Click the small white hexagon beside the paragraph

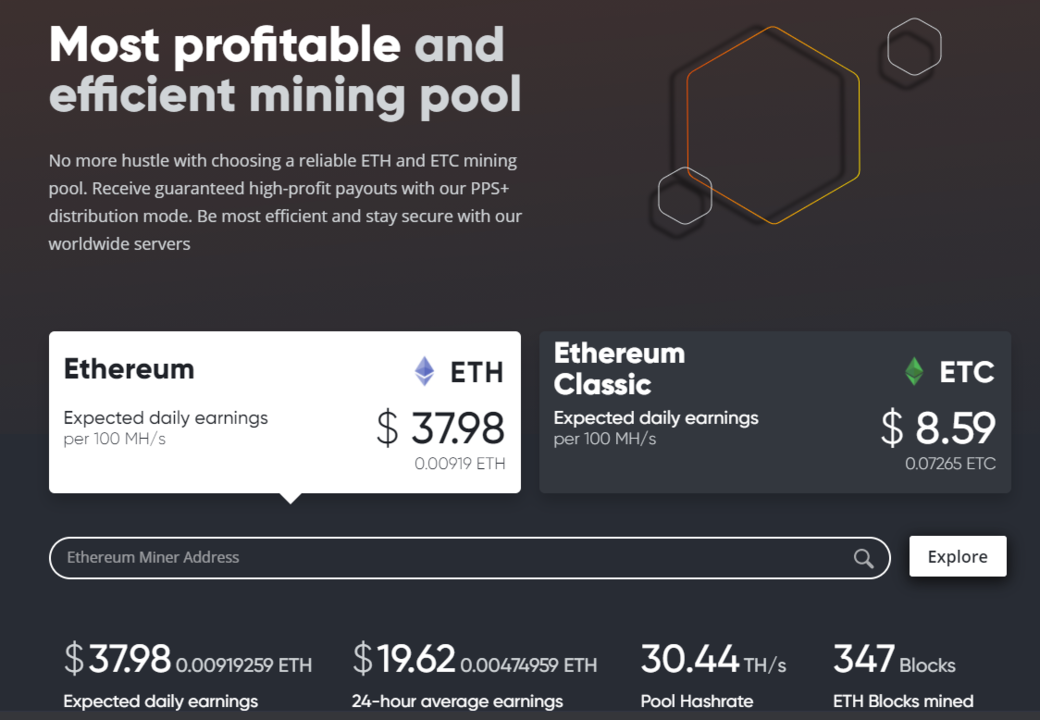pyautogui.click(x=685, y=195)
